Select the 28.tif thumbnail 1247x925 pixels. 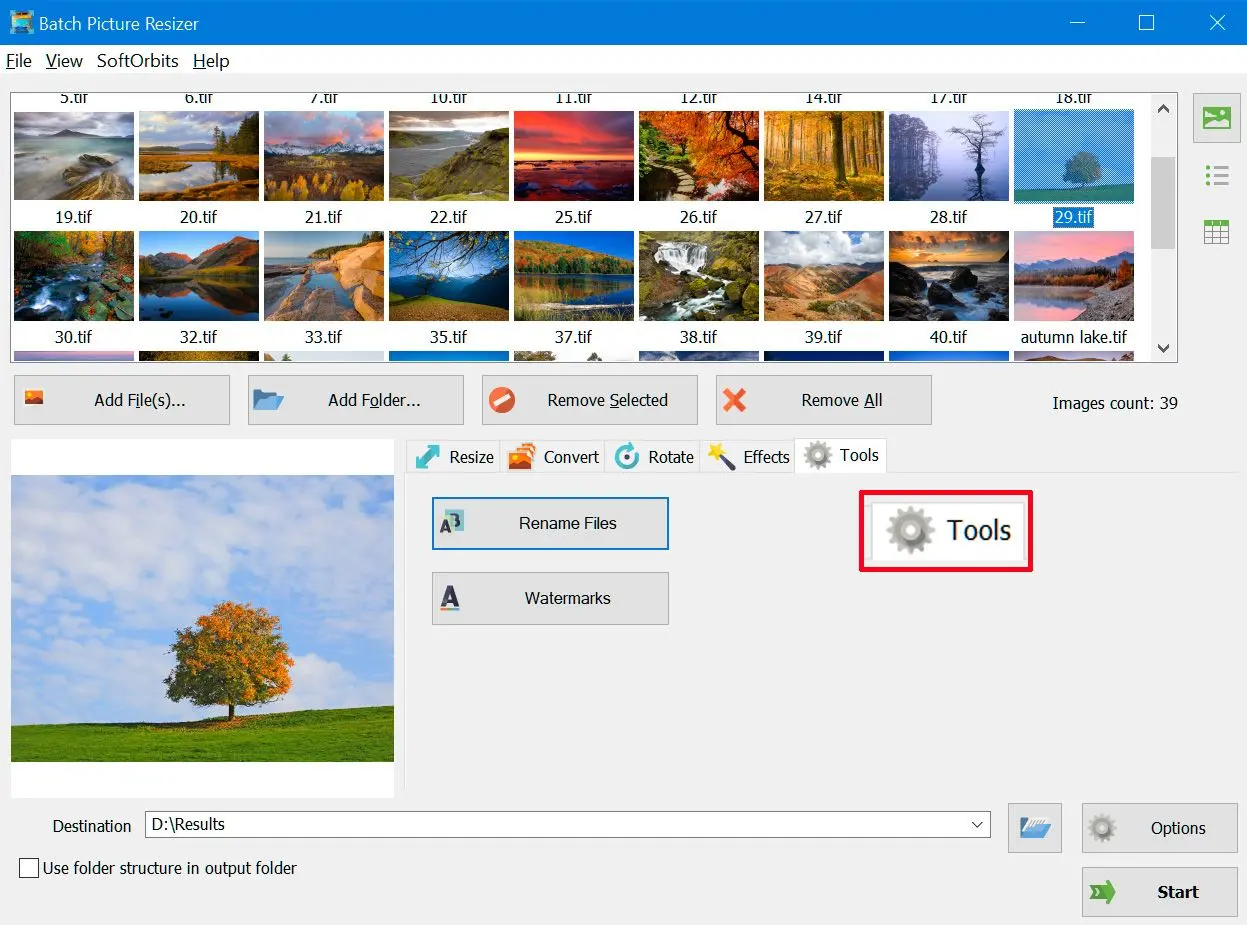[949, 276]
